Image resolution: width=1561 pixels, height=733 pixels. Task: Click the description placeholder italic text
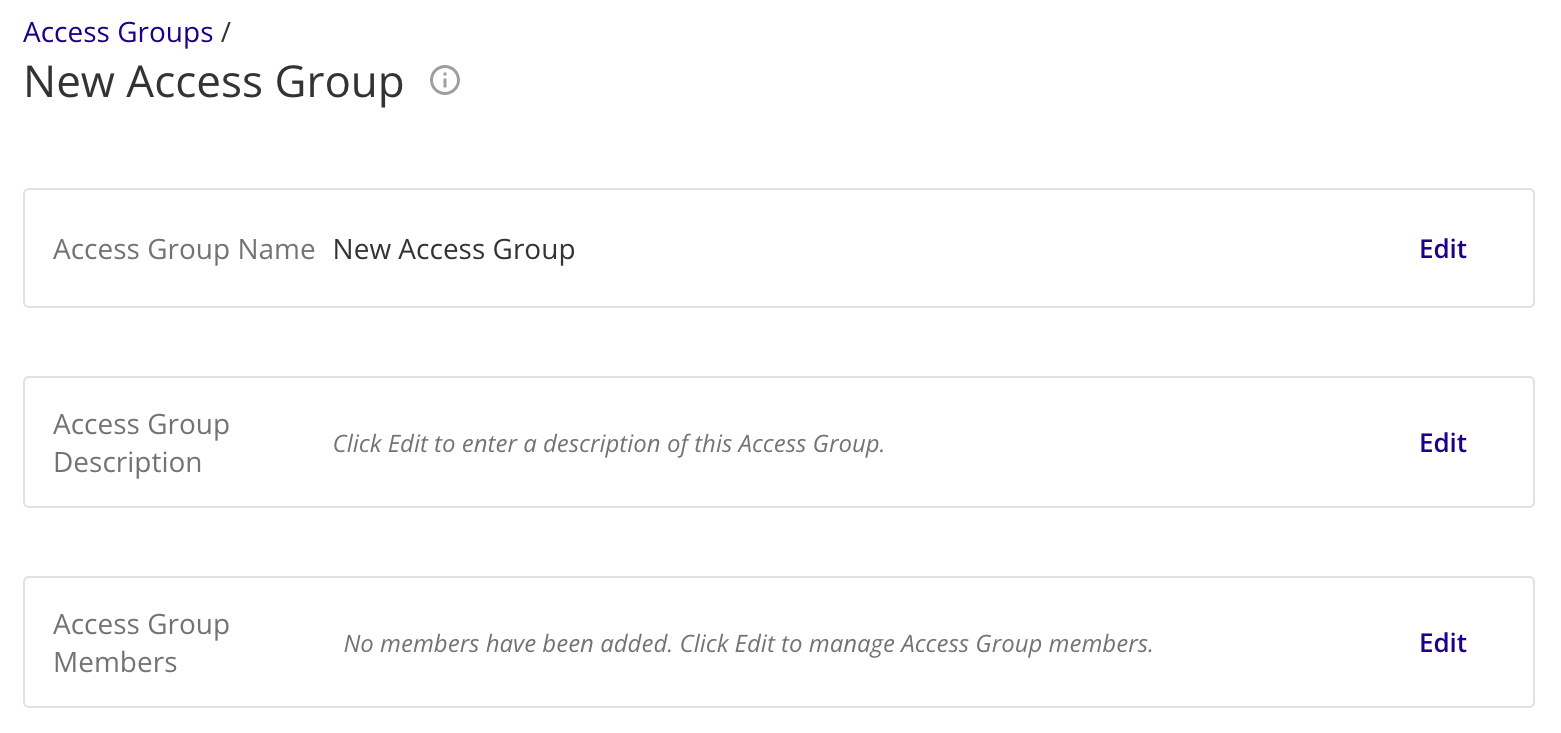609,443
